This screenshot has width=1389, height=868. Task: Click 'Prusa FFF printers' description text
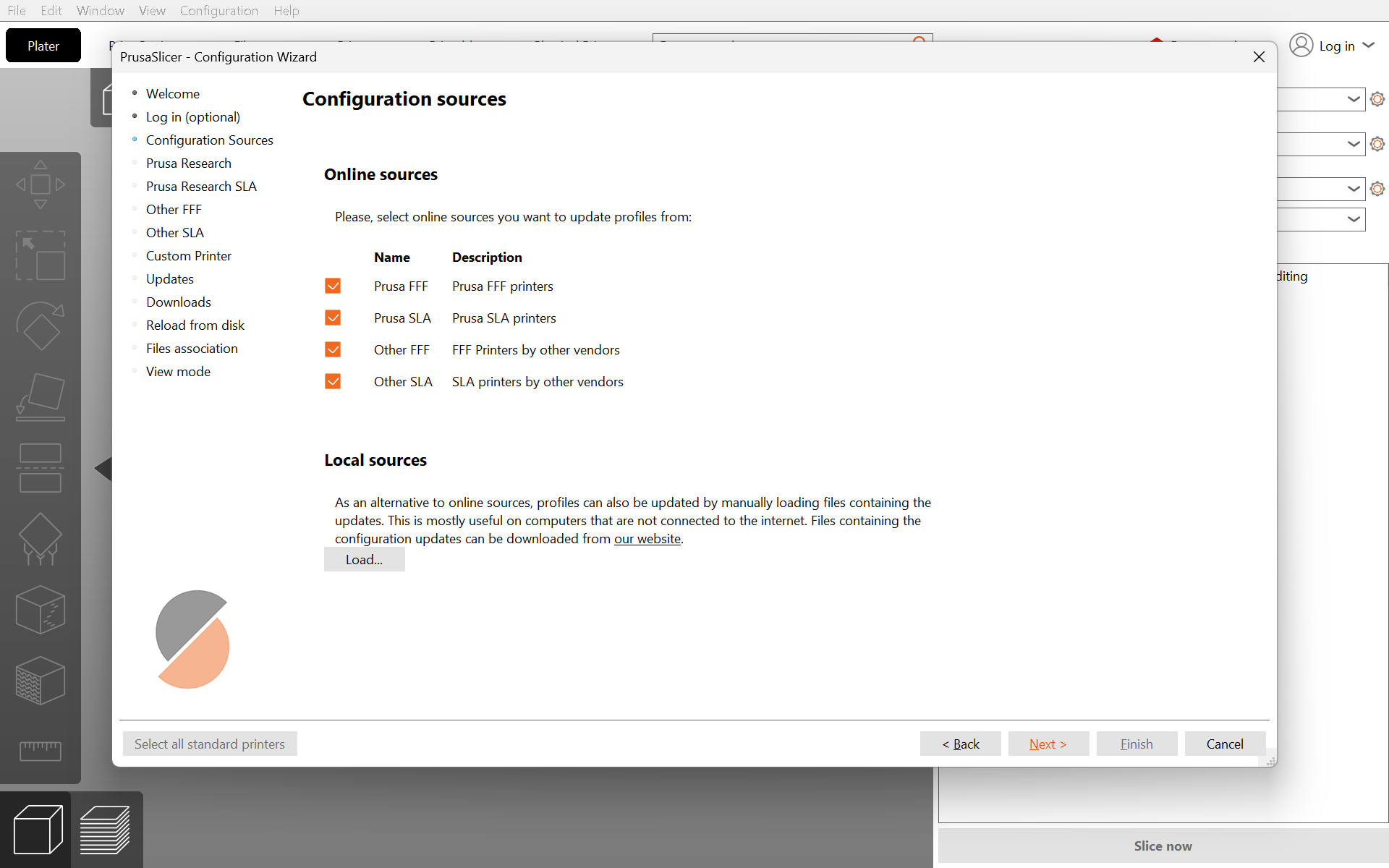point(503,286)
